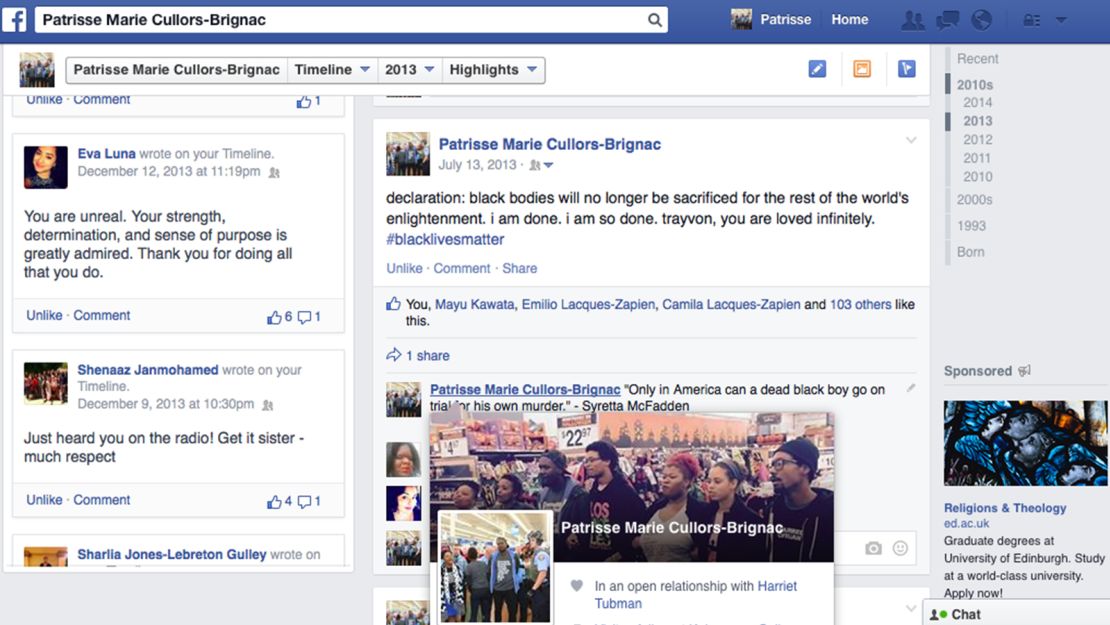The height and width of the screenshot is (625, 1110).
Task: Expand options chevron on July 13 post
Action: coord(911,140)
